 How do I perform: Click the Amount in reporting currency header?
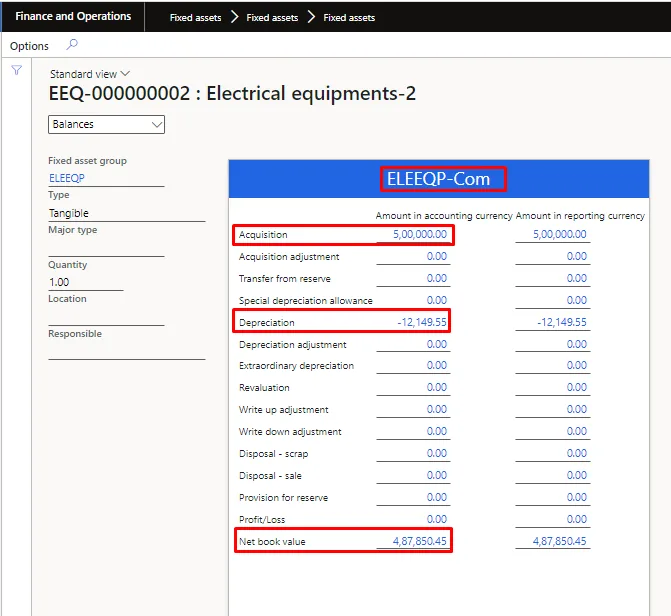[580, 216]
